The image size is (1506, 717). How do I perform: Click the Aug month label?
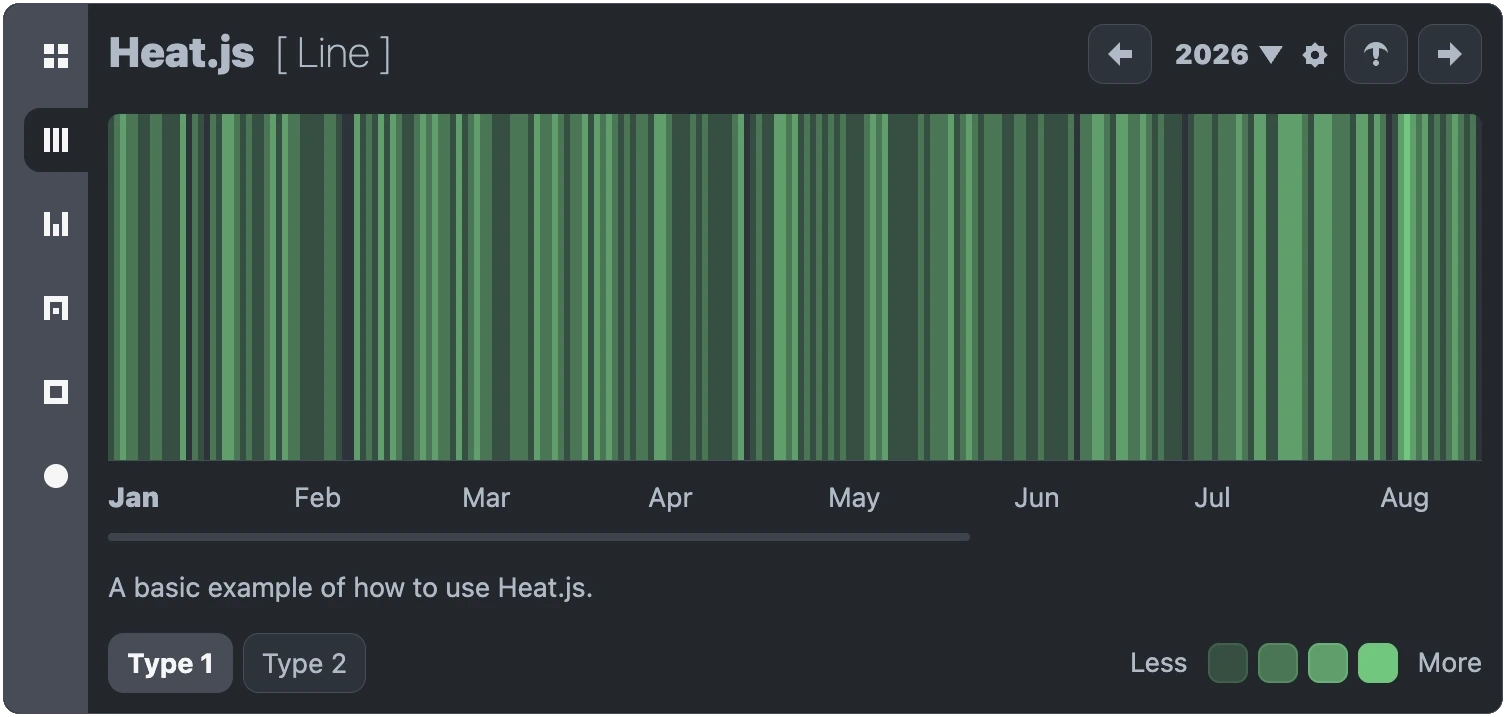coord(1404,498)
